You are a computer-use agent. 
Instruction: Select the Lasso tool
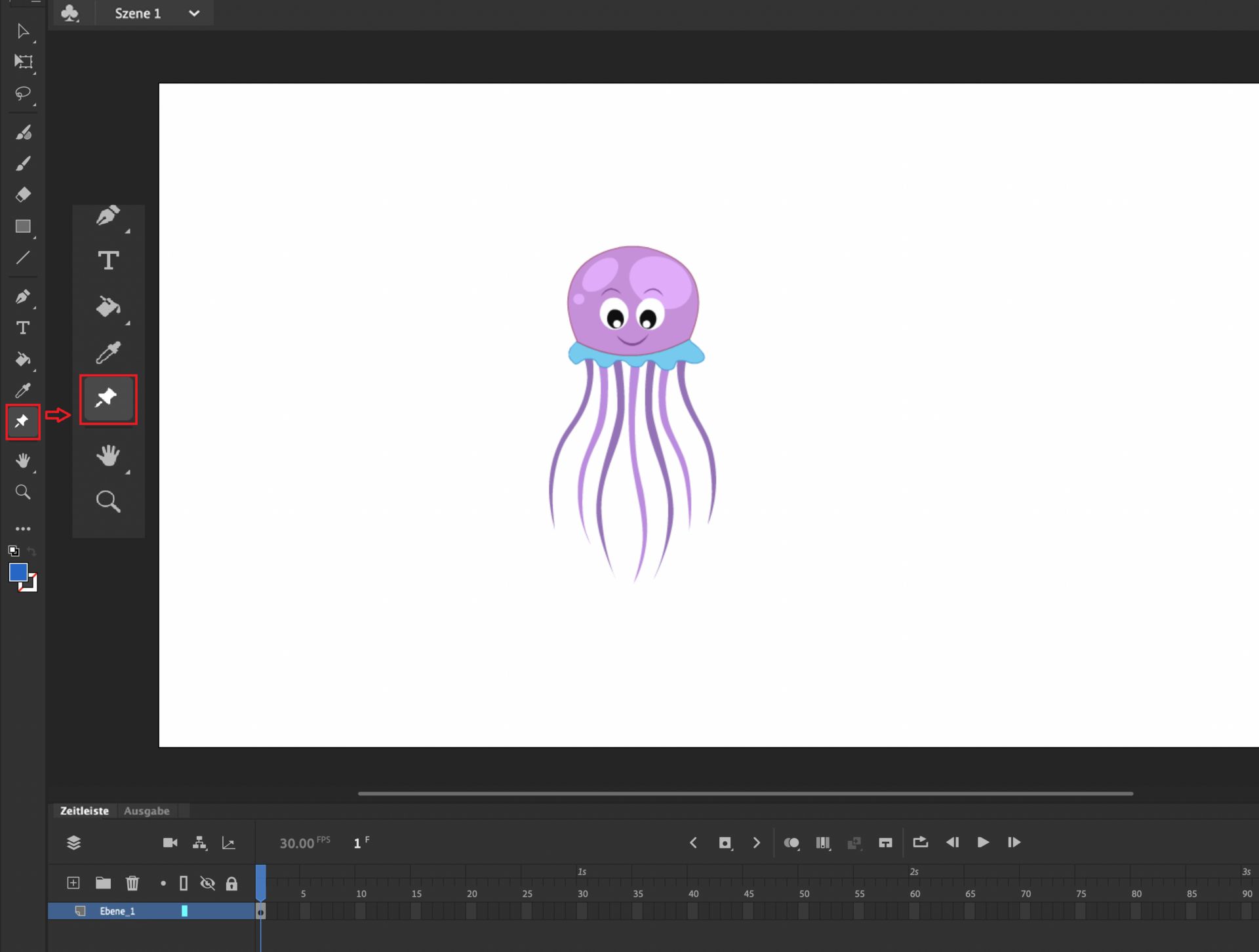click(23, 94)
